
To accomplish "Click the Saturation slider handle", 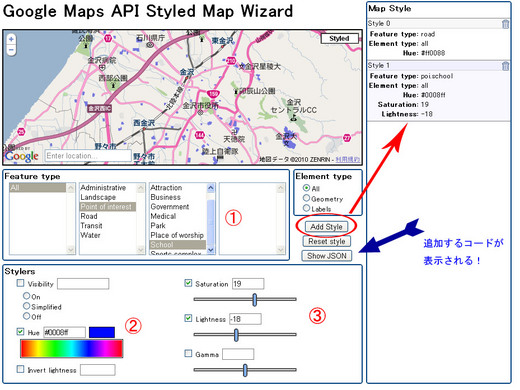I will (255, 299).
